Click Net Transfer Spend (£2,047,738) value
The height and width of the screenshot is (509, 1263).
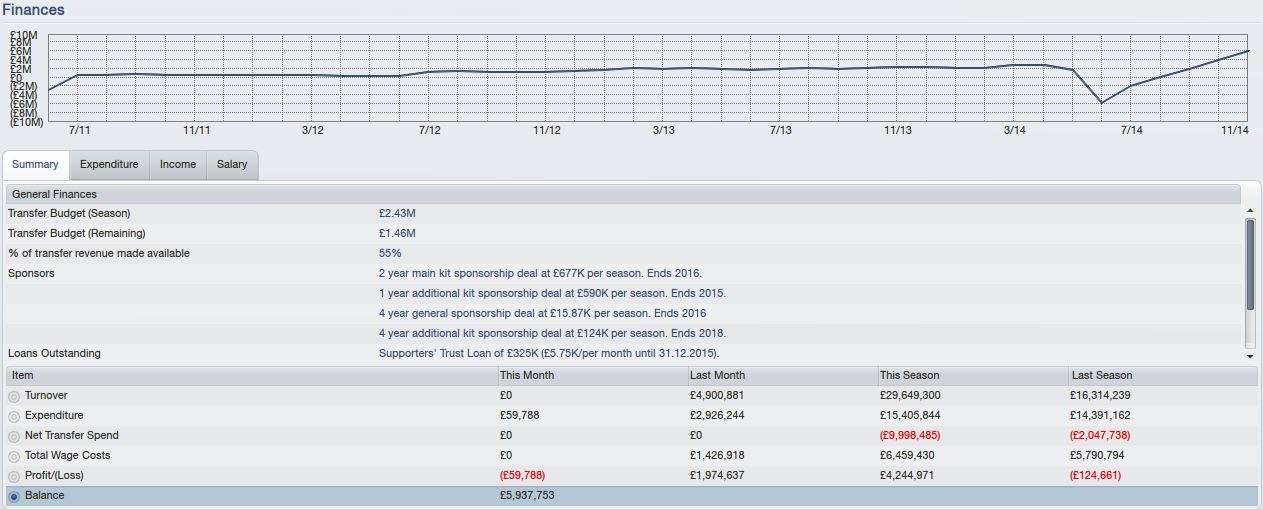(x=1100, y=435)
